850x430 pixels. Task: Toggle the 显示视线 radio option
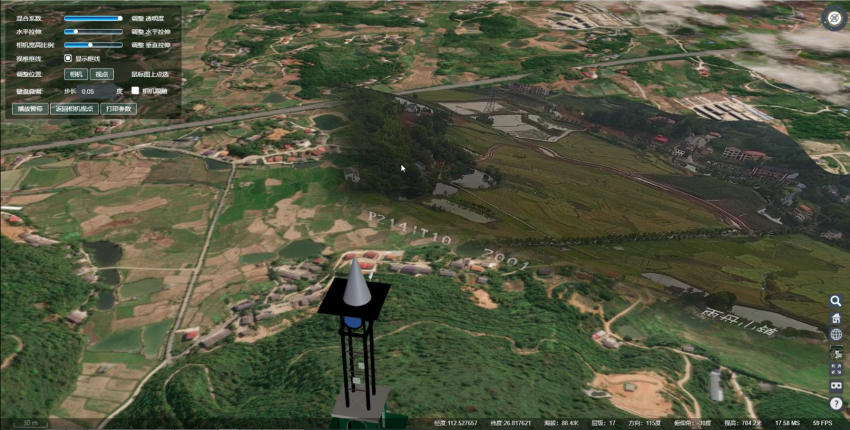click(69, 58)
